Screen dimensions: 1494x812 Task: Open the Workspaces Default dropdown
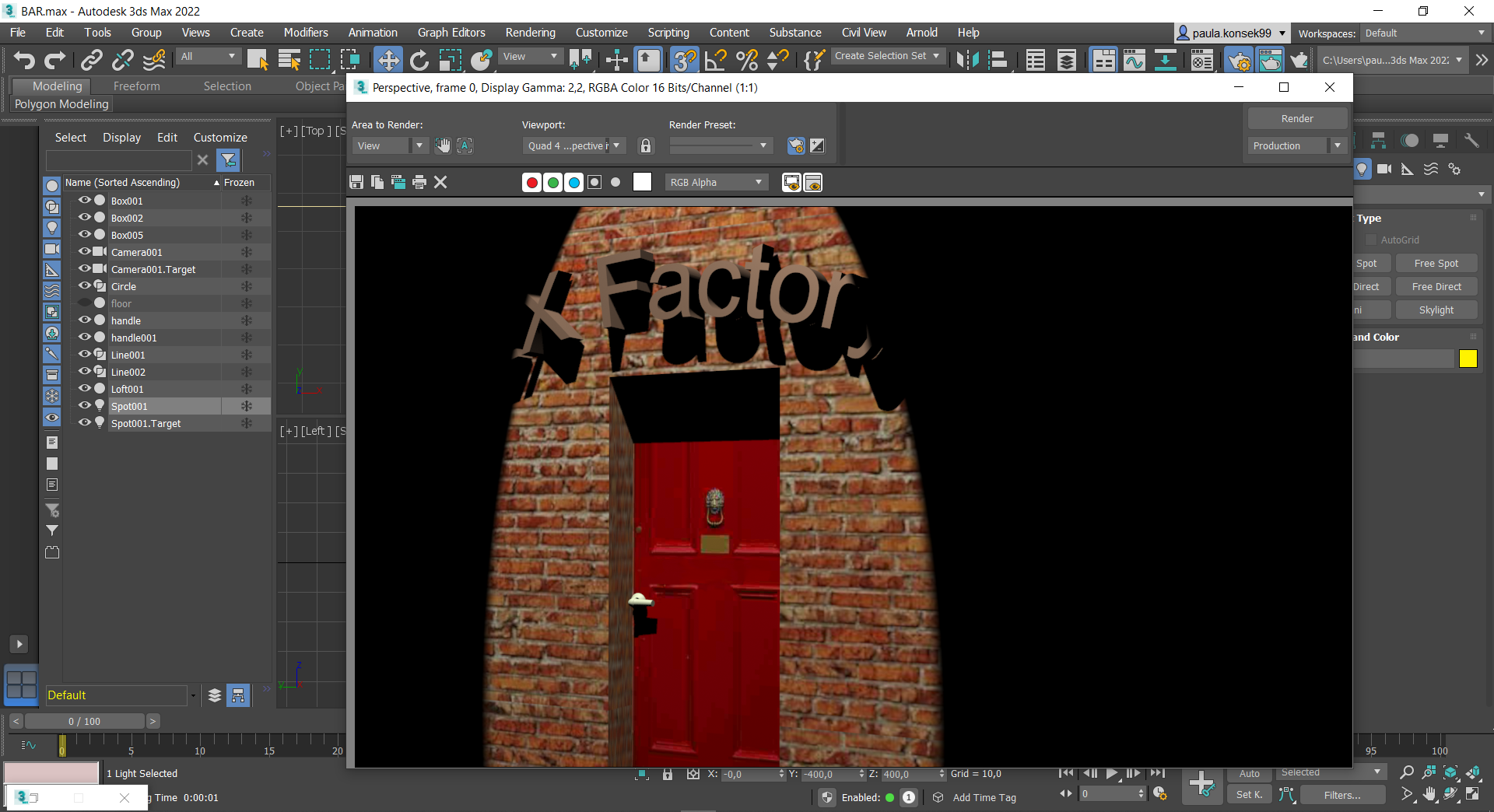(1425, 33)
